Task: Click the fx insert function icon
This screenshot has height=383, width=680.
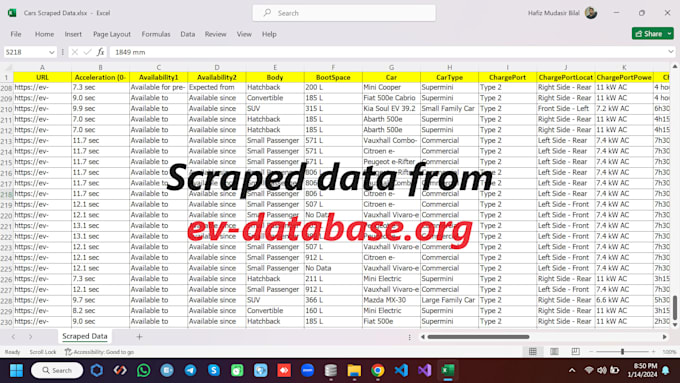Action: (x=101, y=52)
